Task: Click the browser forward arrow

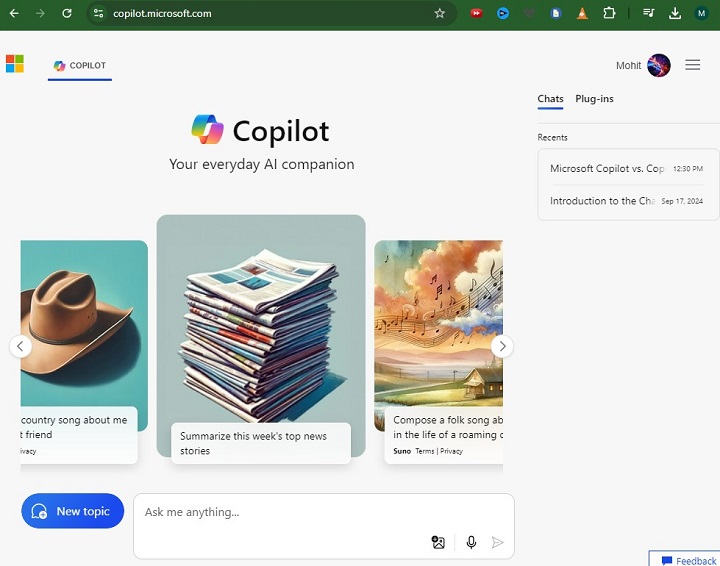Action: [40, 13]
